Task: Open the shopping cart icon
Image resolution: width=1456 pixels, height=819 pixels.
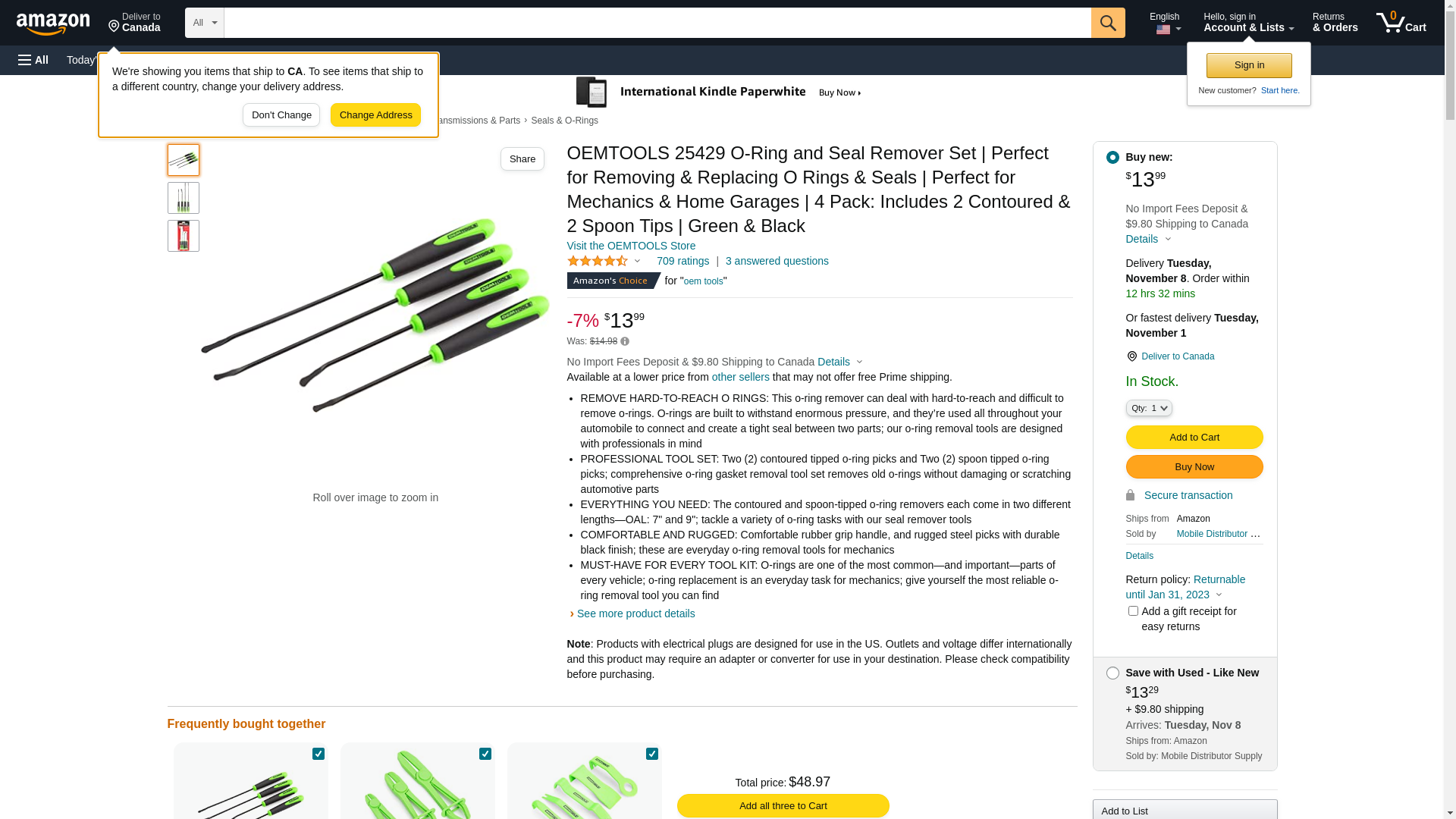Action: point(1401,22)
